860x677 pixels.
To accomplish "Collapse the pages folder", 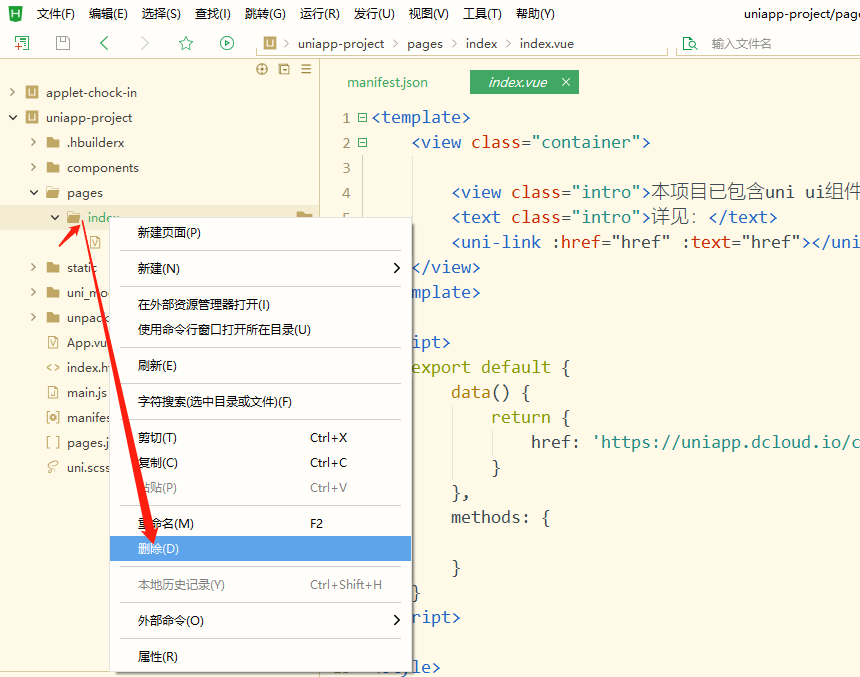I will (x=34, y=193).
